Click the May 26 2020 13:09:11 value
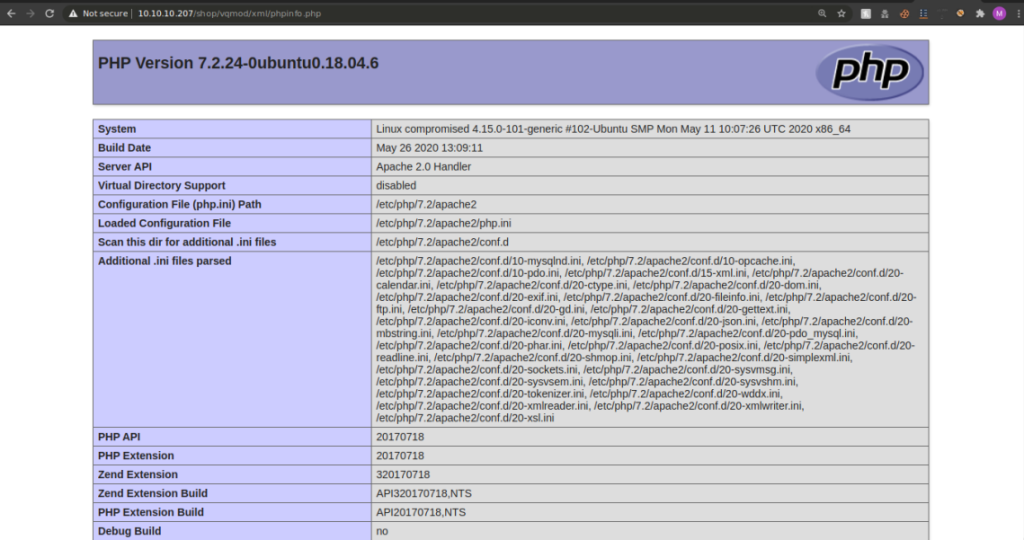Viewport: 1024px width, 540px height. [x=429, y=148]
